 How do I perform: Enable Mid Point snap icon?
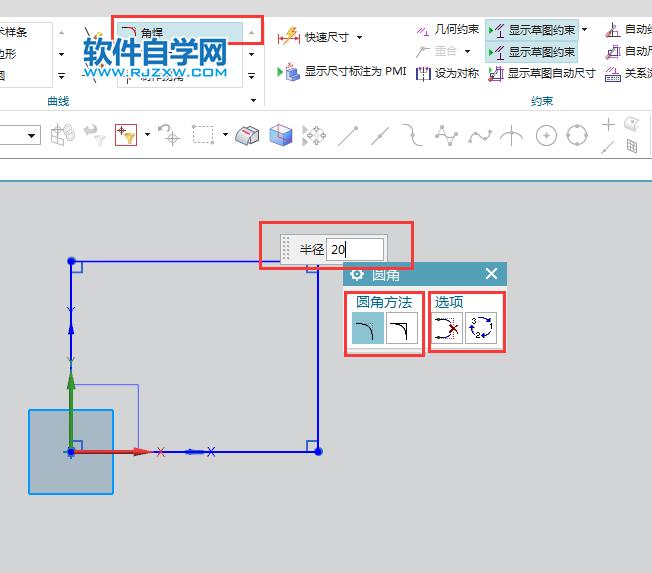click(x=380, y=136)
